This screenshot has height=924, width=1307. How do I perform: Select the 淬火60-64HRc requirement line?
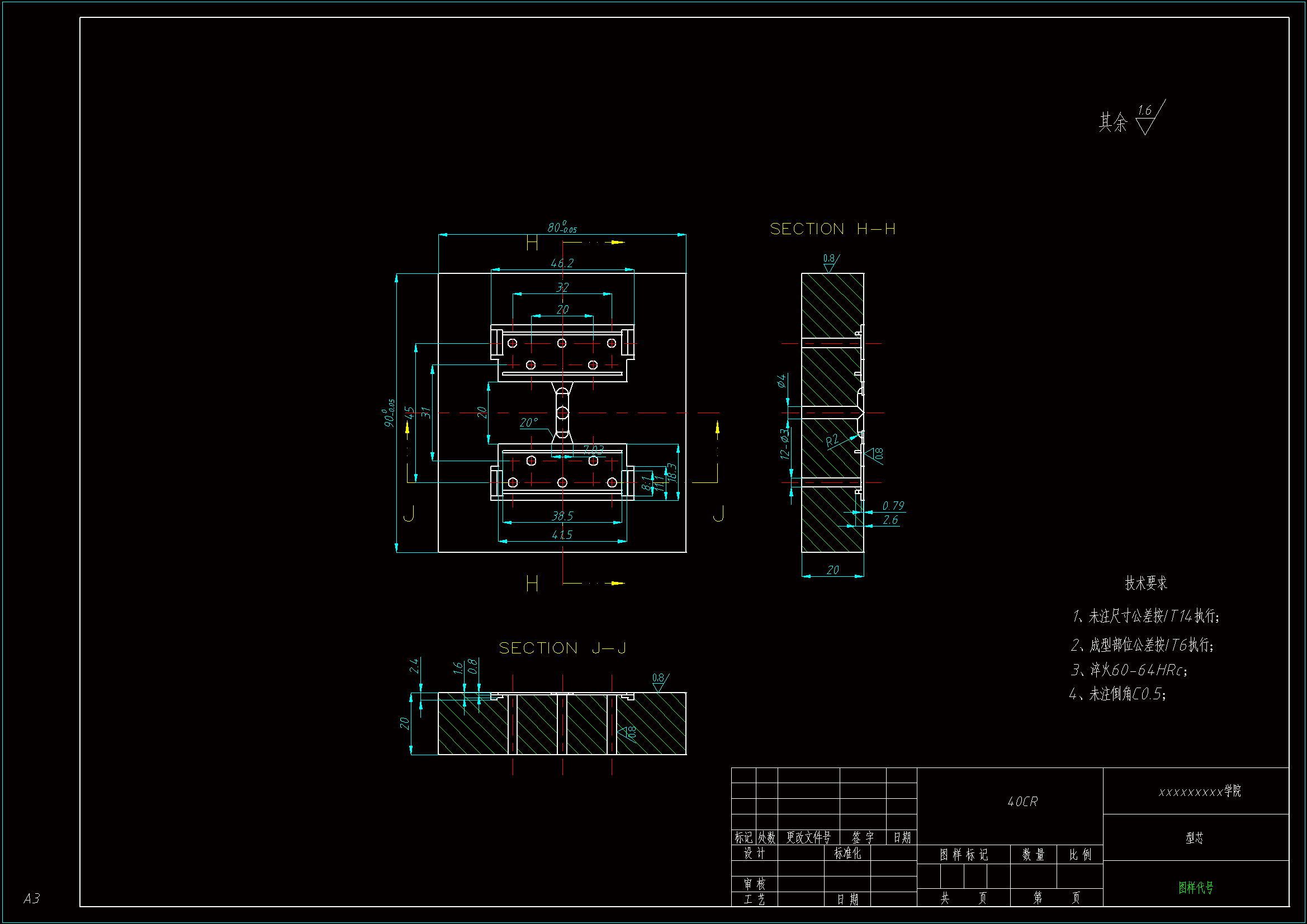[1129, 670]
